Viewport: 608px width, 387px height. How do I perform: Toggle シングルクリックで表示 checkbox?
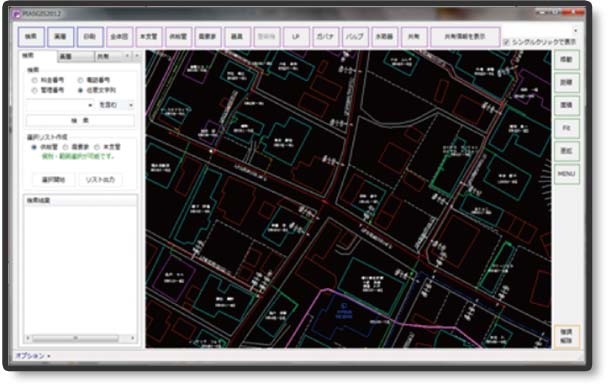tap(506, 42)
